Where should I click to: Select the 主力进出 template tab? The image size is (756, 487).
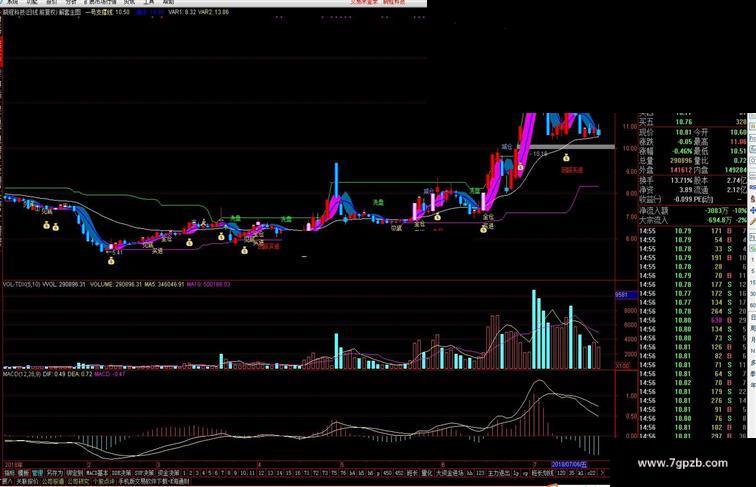pos(499,473)
